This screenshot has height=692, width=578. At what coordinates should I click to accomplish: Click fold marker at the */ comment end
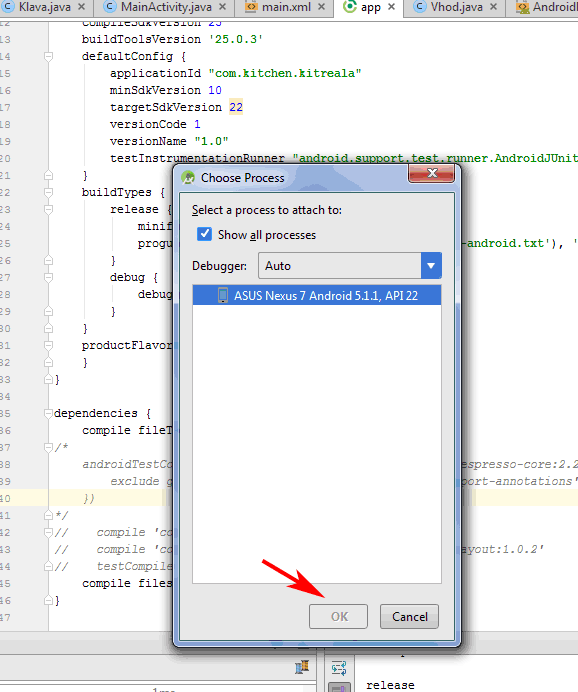click(x=48, y=515)
